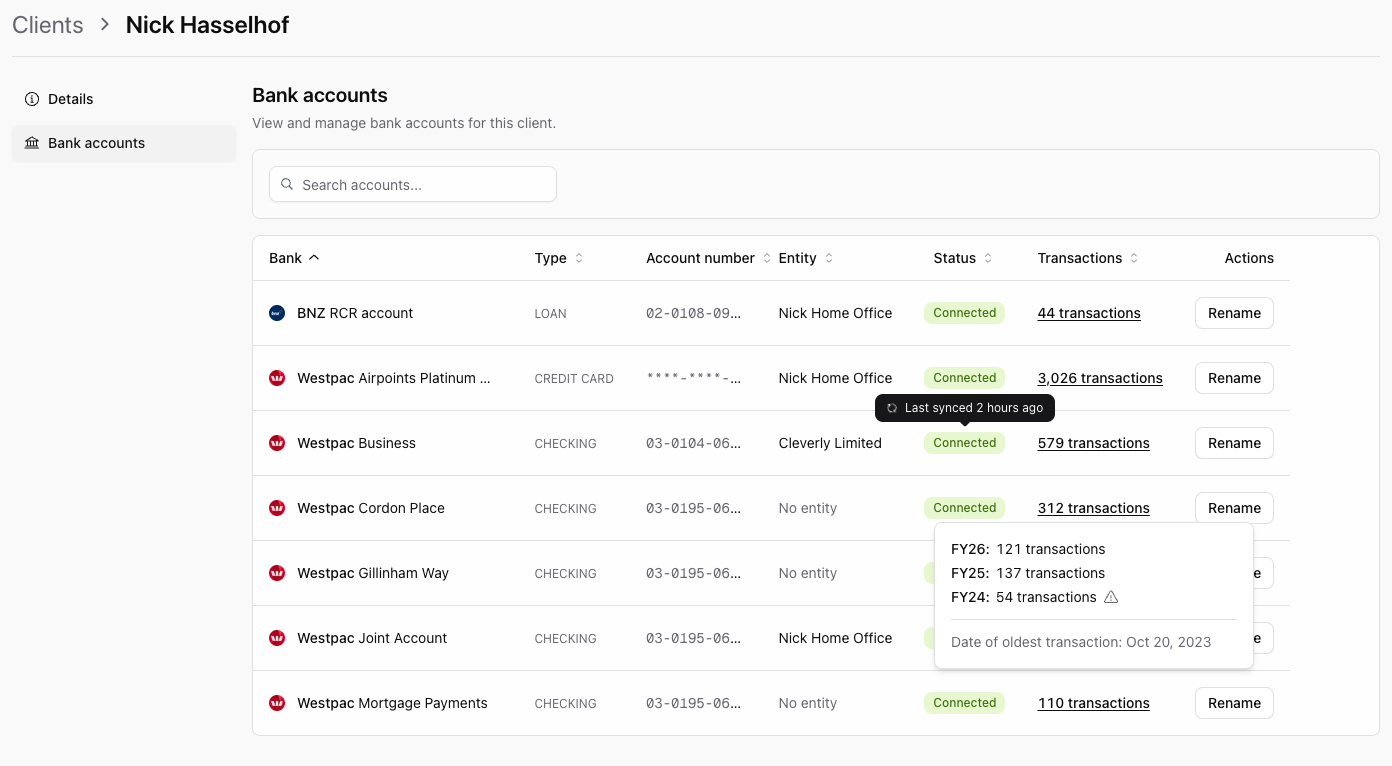Rename the BNZ RCR account
Screen dimensions: 1392x766
pos(1234,313)
